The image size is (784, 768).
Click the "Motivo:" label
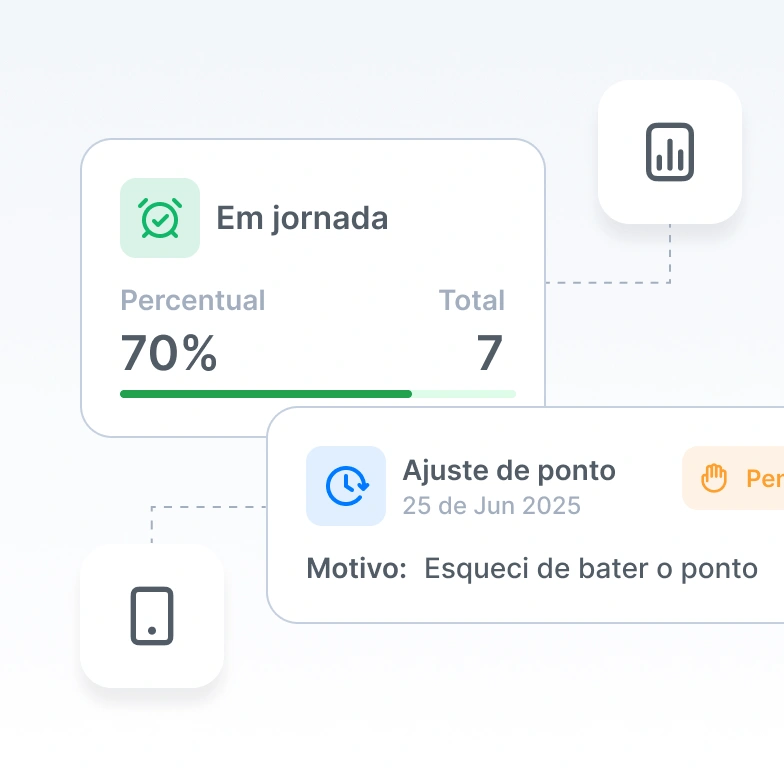[x=357, y=569]
